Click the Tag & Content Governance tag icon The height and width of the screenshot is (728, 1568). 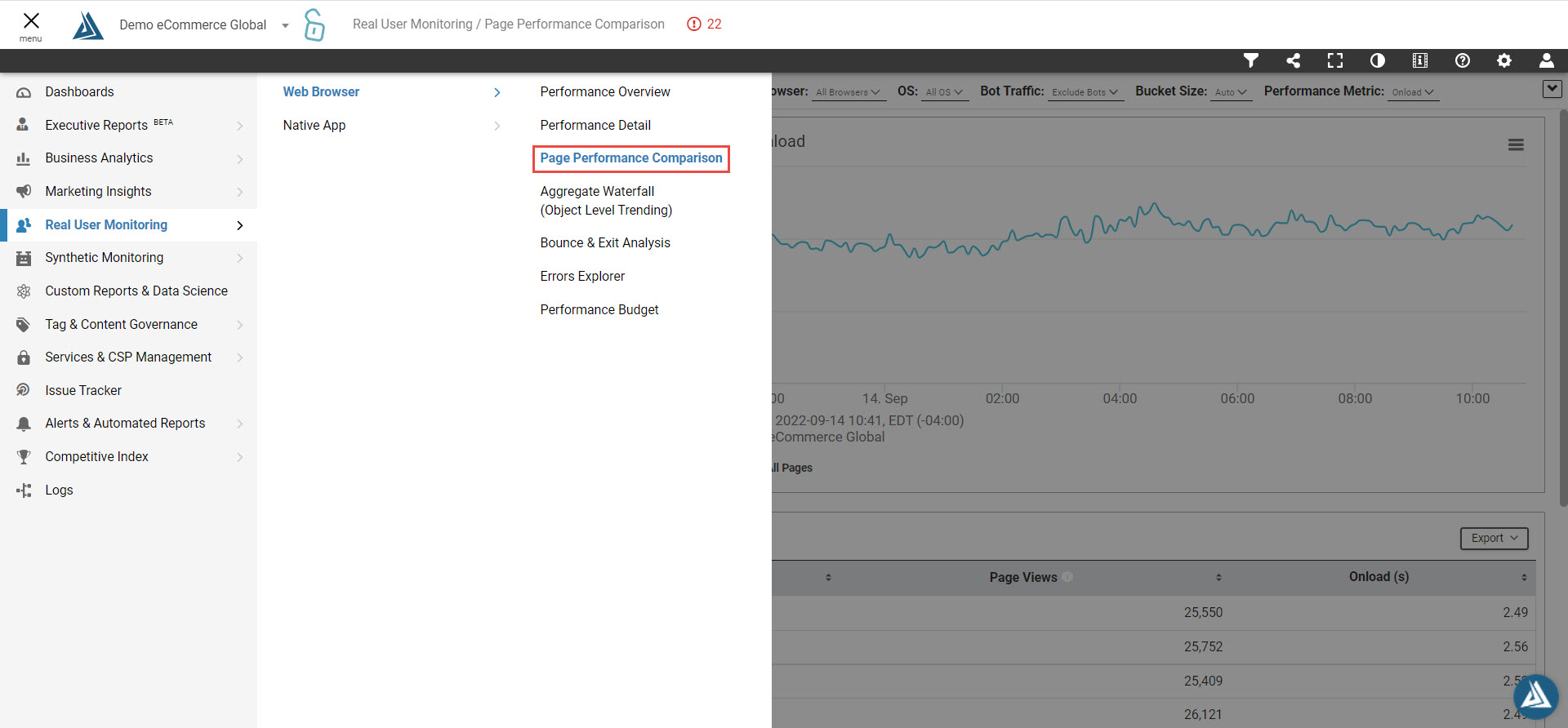tap(24, 324)
